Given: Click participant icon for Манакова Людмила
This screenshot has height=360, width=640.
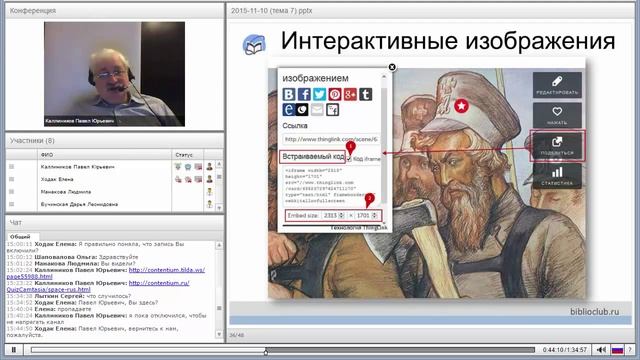Looking at the screenshot, I should click(x=209, y=191).
